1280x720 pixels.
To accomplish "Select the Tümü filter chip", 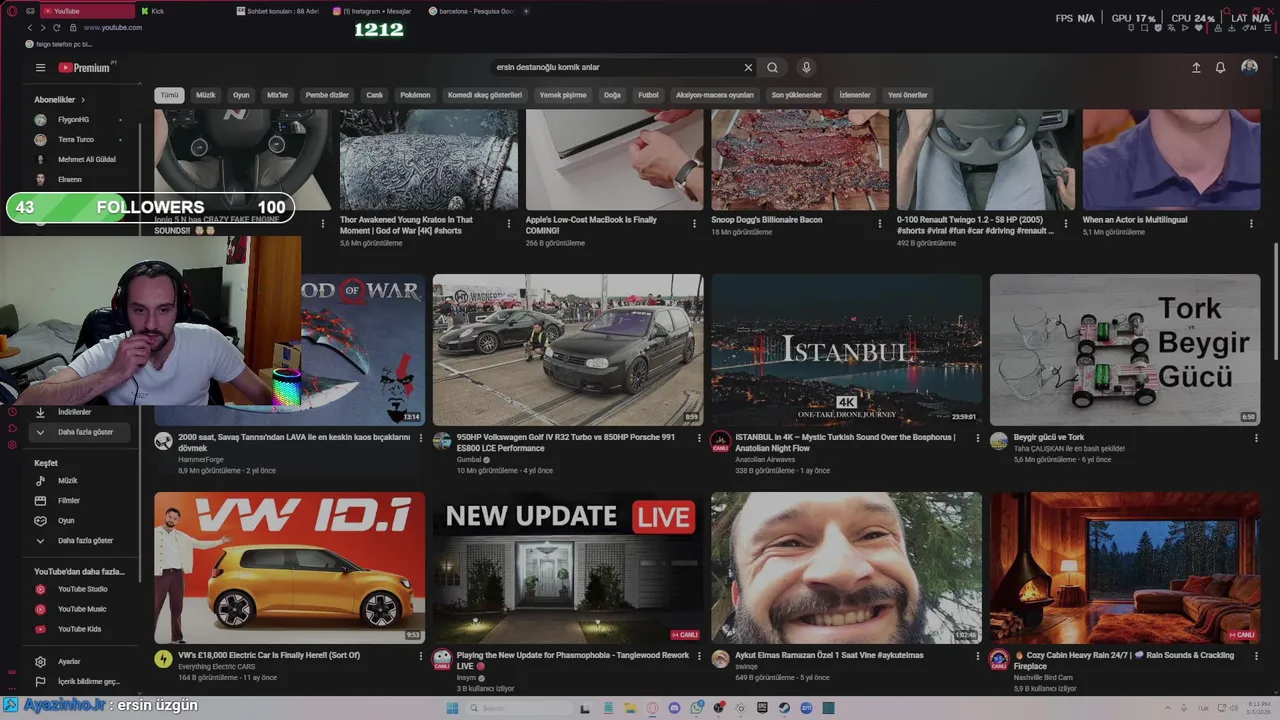I will (170, 95).
